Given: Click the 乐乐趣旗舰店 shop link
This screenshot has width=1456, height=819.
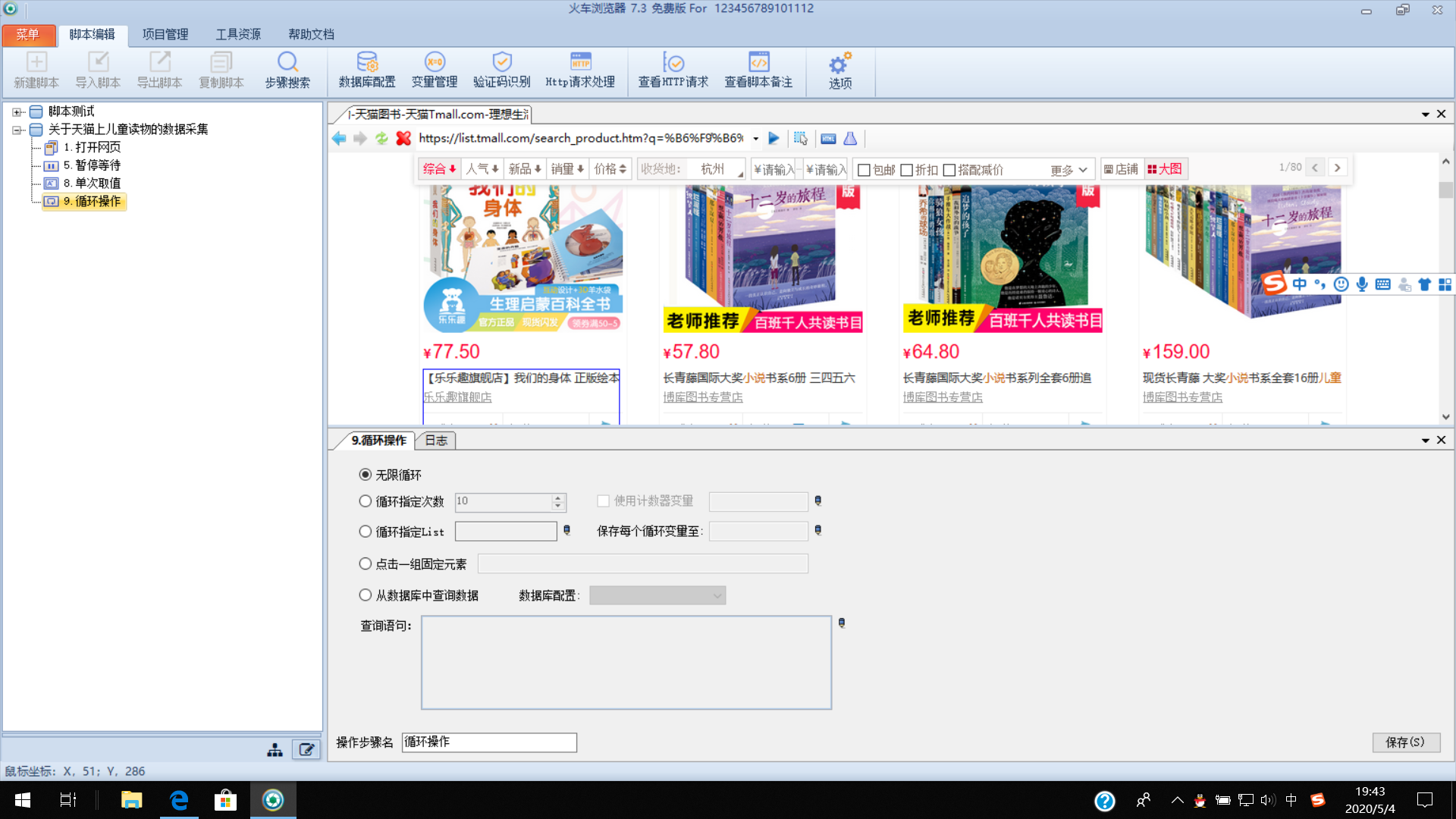Looking at the screenshot, I should tap(457, 397).
